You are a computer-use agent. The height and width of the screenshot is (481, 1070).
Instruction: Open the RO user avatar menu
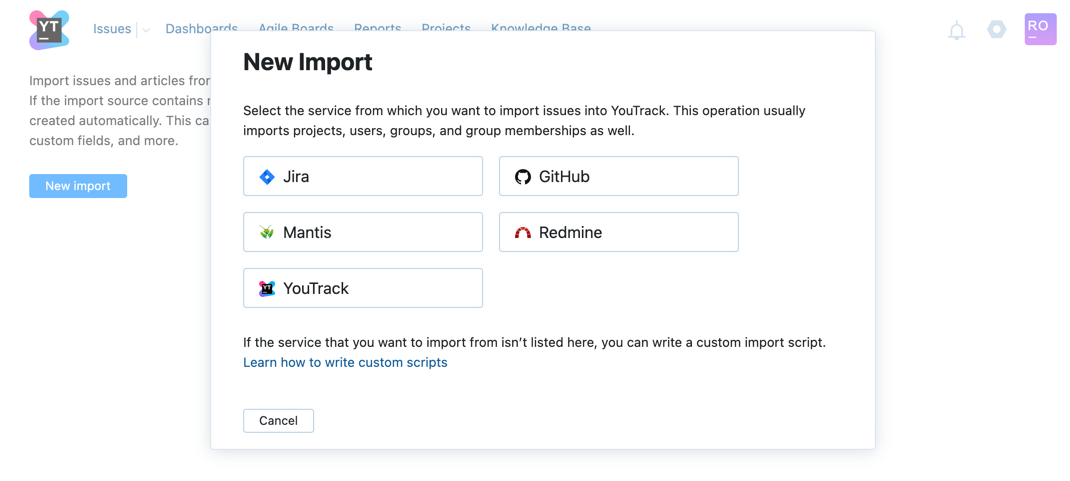[x=1040, y=29]
